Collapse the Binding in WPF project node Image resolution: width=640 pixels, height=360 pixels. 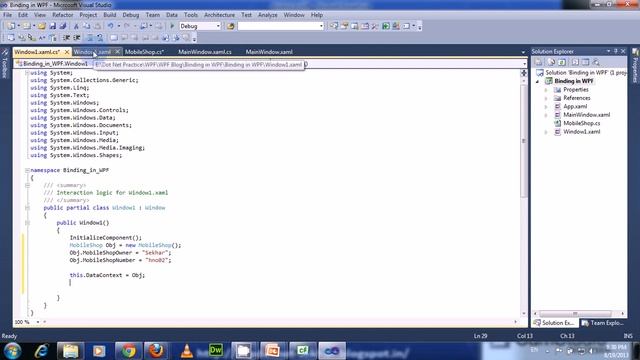(538, 81)
